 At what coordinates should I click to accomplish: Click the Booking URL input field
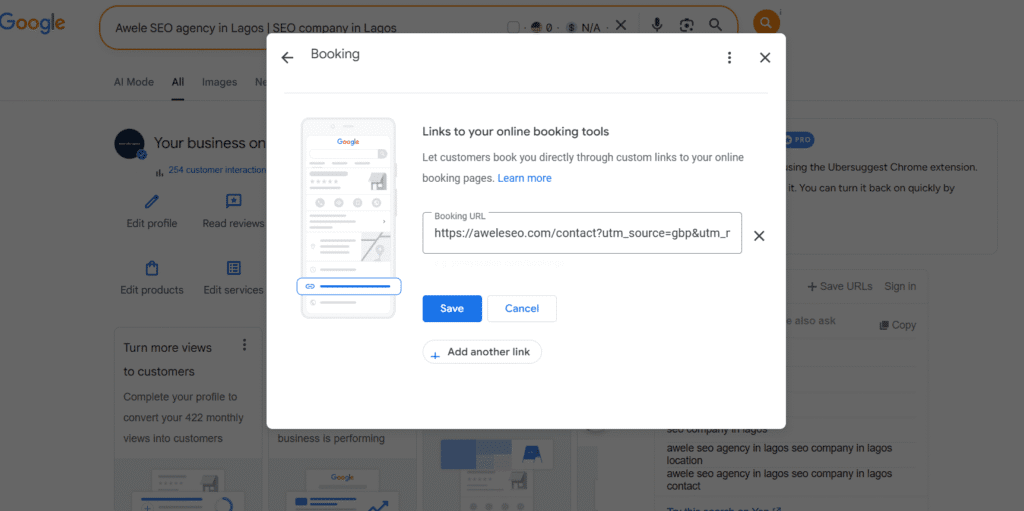pos(582,233)
